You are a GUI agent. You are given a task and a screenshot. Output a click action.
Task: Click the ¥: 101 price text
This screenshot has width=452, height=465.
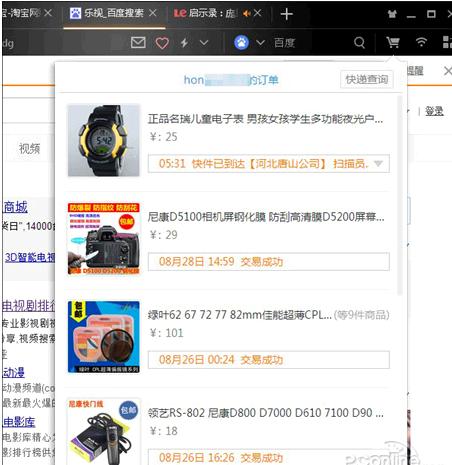click(x=167, y=333)
